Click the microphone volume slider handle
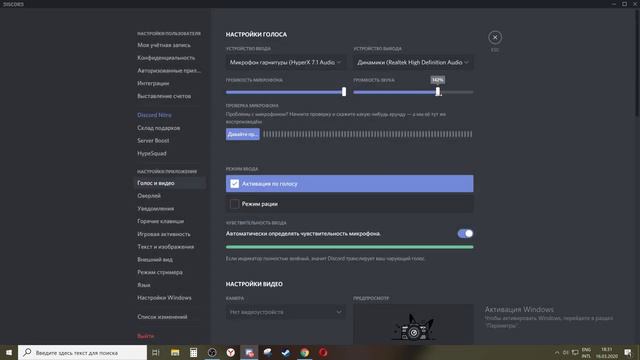The width and height of the screenshot is (640, 360). 344,92
